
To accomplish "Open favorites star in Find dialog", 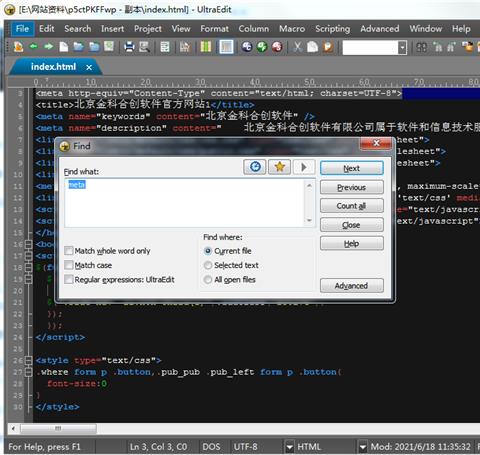I will pyautogui.click(x=279, y=167).
